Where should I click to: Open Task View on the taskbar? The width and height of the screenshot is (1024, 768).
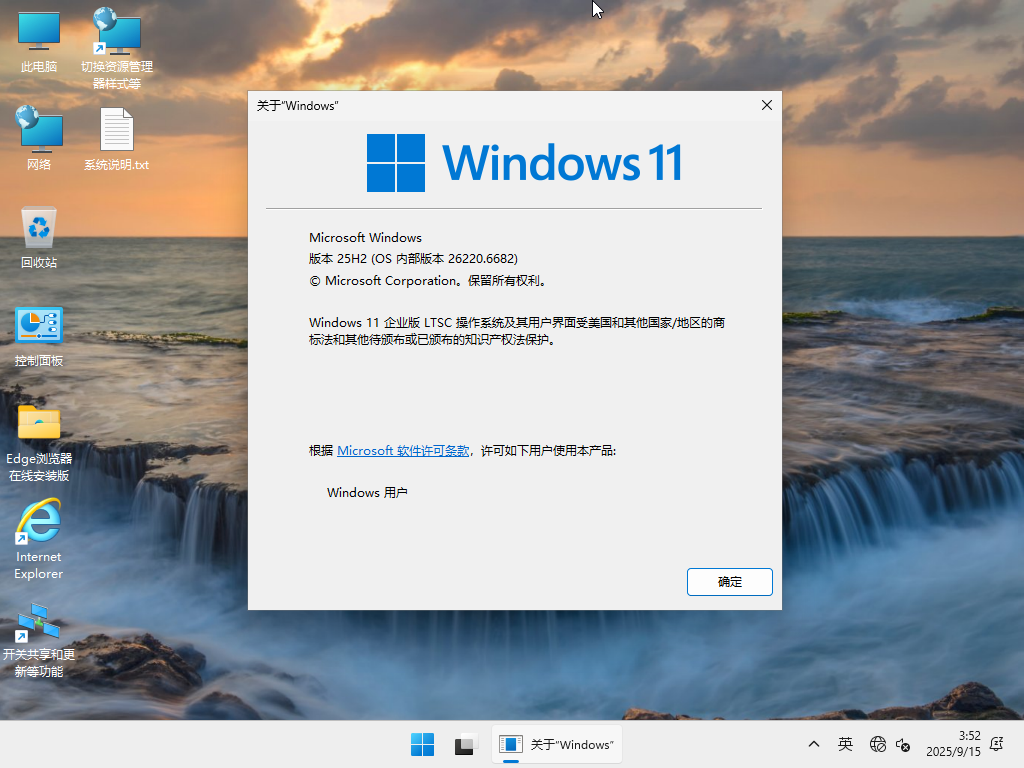pos(466,744)
